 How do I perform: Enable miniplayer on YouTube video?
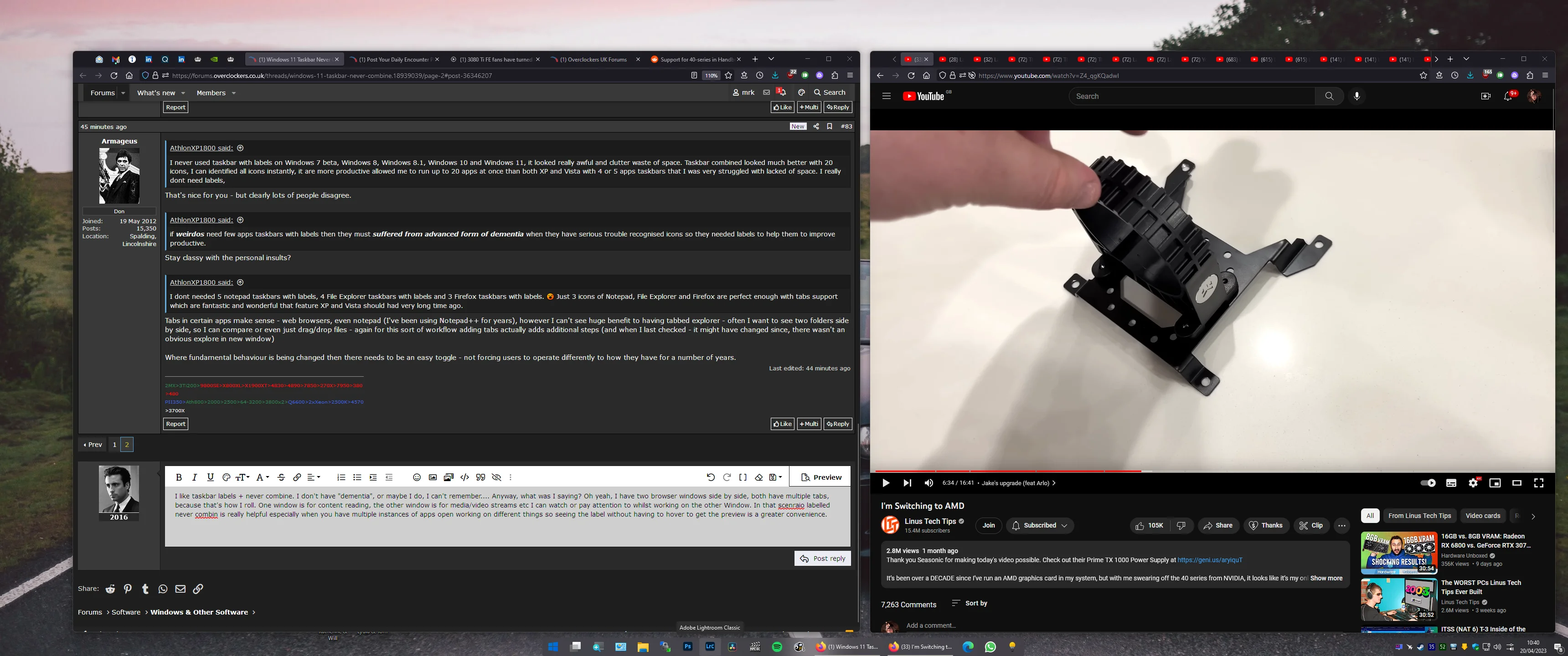(x=1495, y=483)
